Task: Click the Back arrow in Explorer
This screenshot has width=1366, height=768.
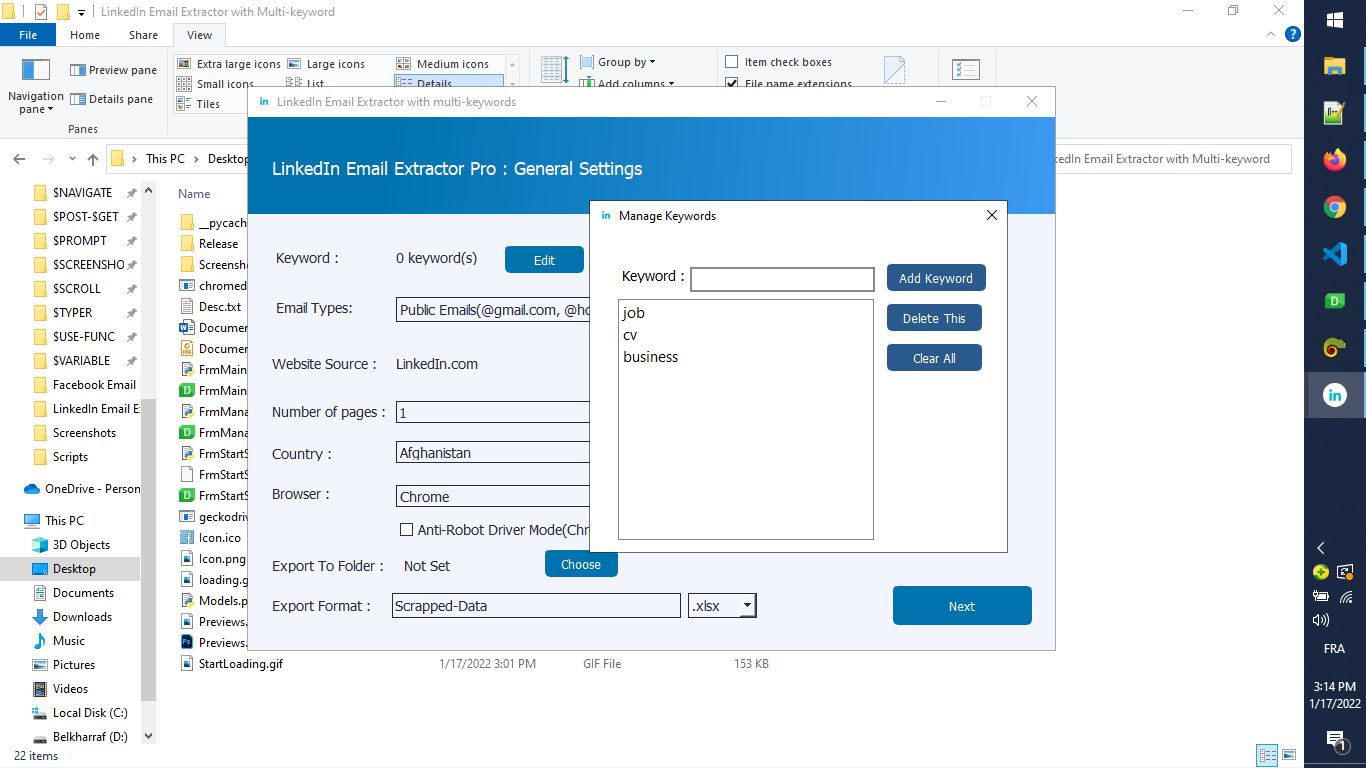Action: 18,158
